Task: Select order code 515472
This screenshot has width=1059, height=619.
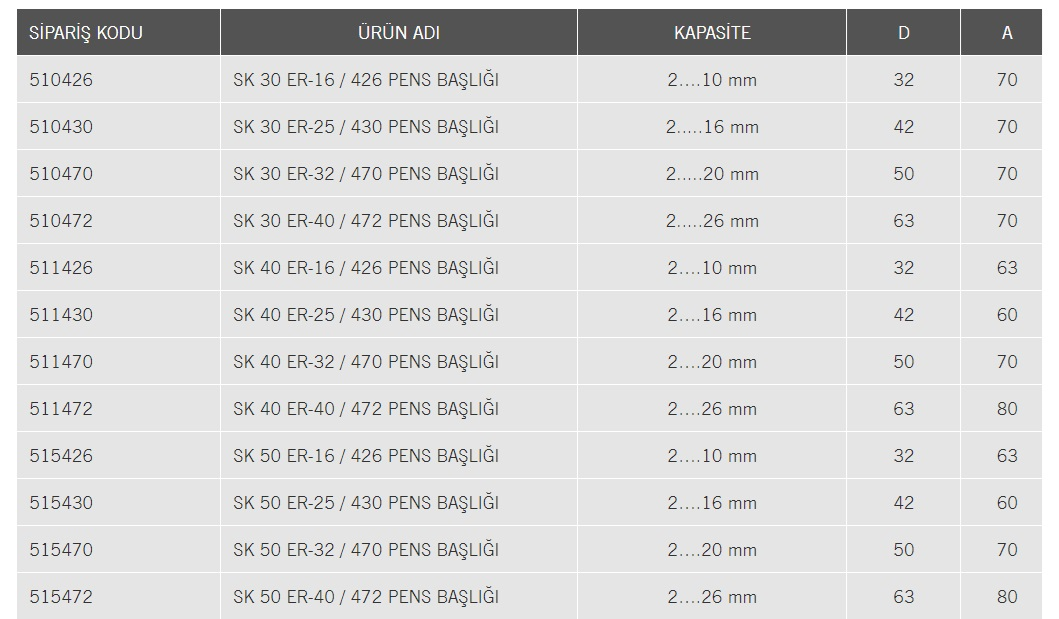Action: pos(61,597)
